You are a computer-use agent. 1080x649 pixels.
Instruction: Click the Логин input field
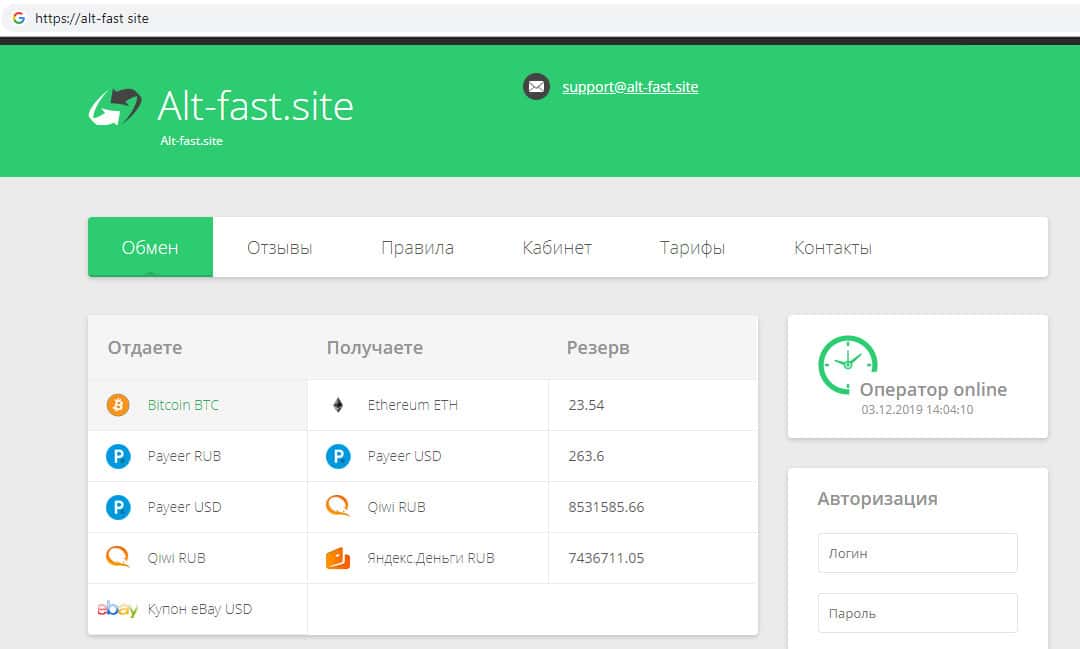coord(917,553)
